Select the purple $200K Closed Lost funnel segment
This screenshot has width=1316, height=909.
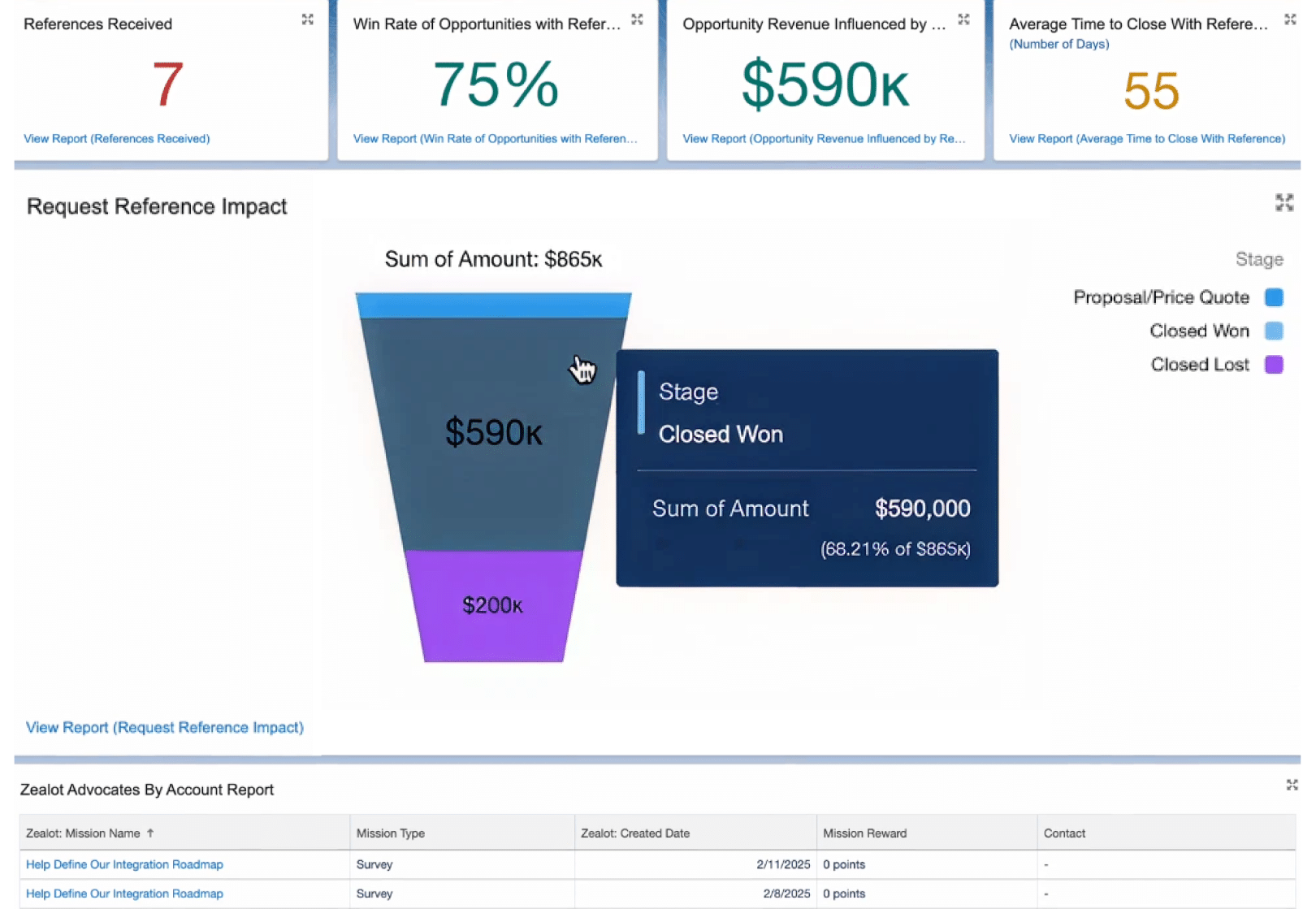[493, 606]
